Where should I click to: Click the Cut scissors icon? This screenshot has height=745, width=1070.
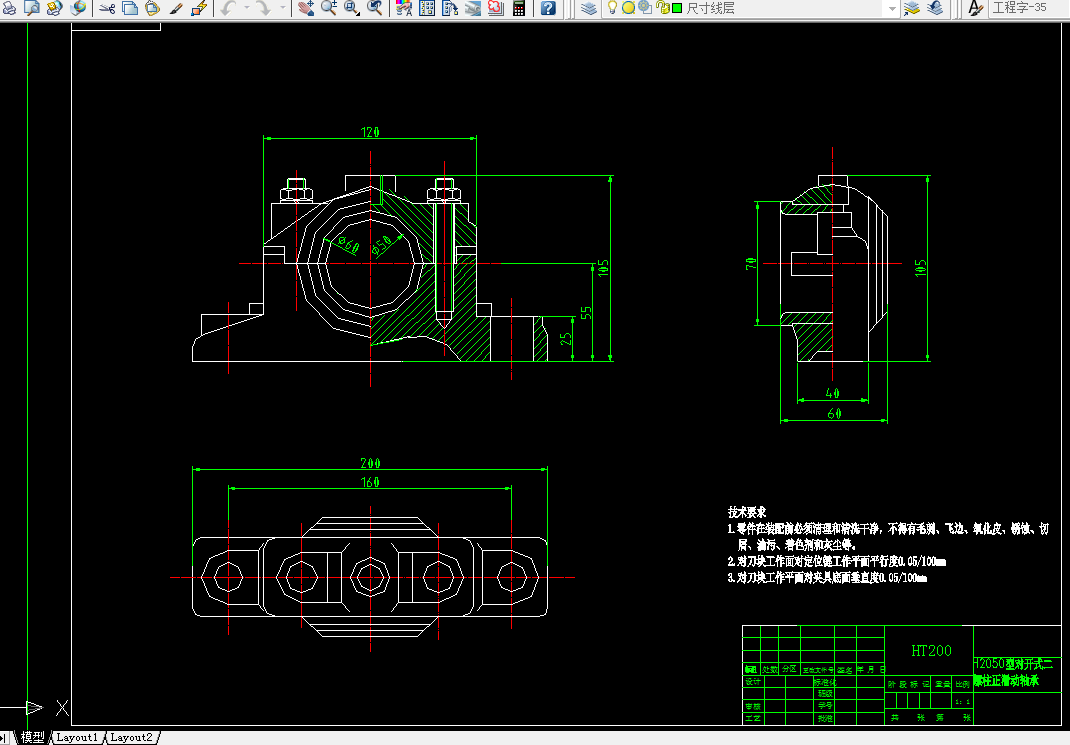tap(107, 8)
